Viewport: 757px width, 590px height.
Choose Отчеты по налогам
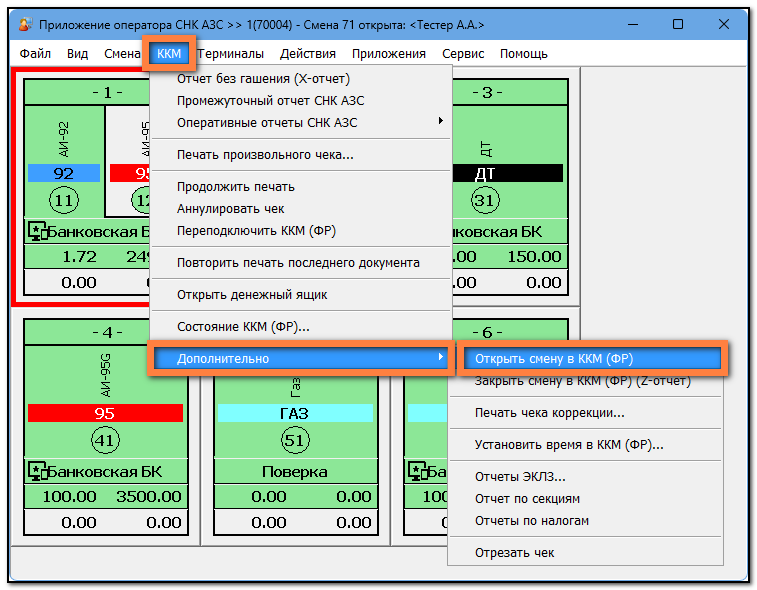[586, 520]
